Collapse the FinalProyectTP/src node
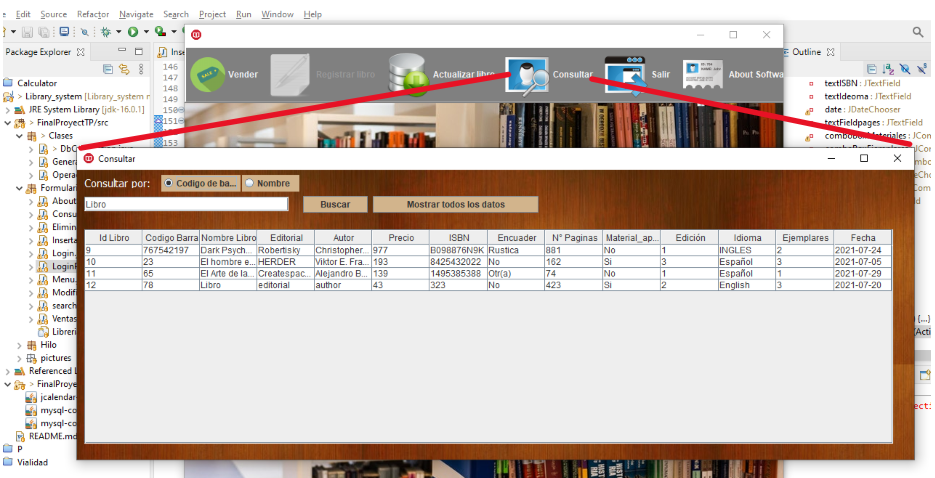The image size is (935, 478). pos(7,123)
